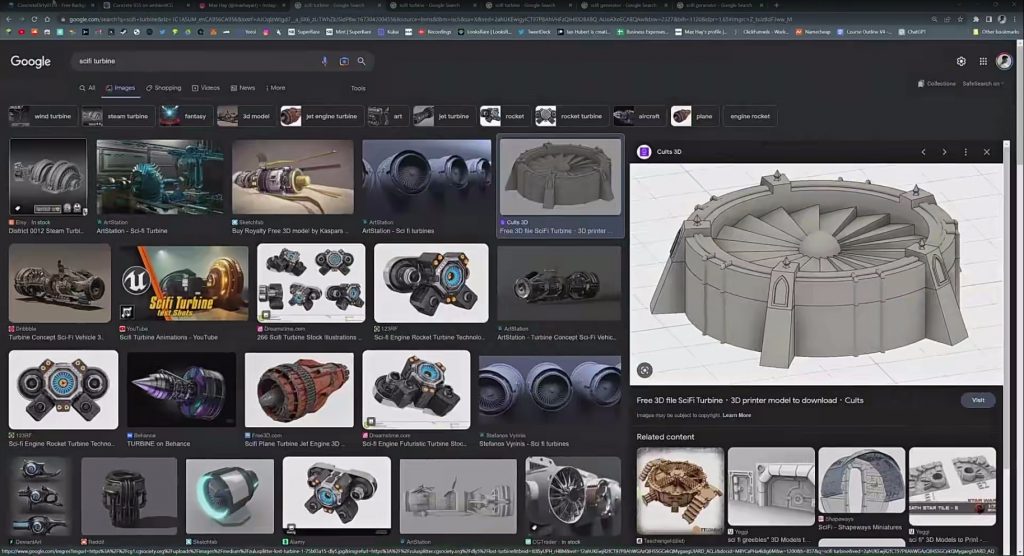Switch to the Shopping tab
This screenshot has width=1024, height=556.
163,88
